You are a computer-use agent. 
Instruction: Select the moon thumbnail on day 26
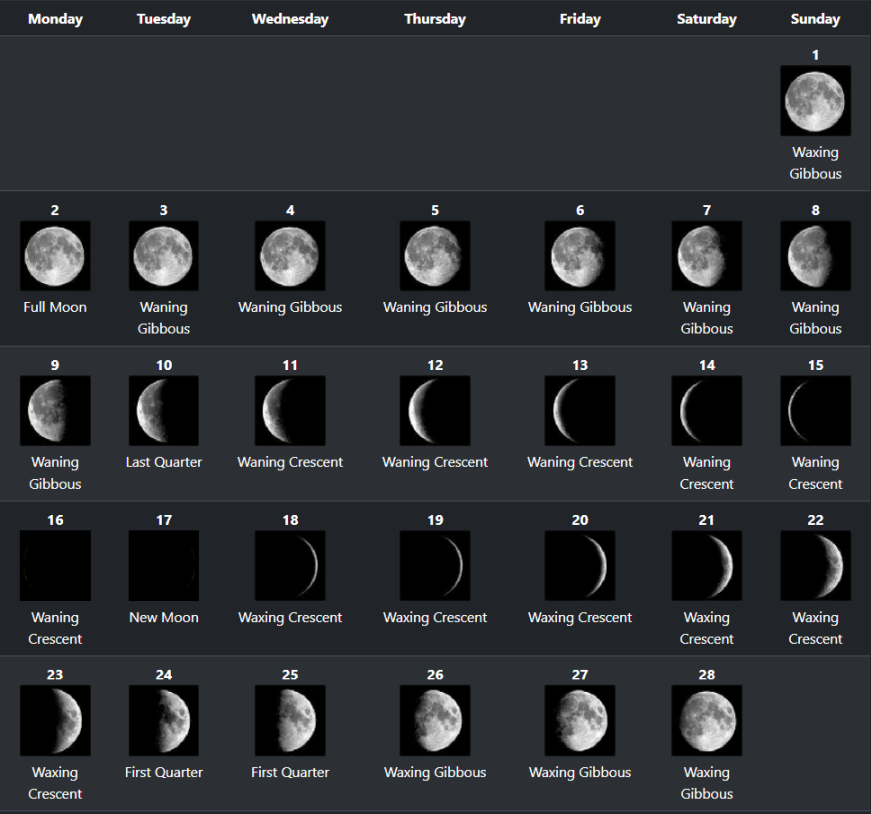(x=435, y=720)
